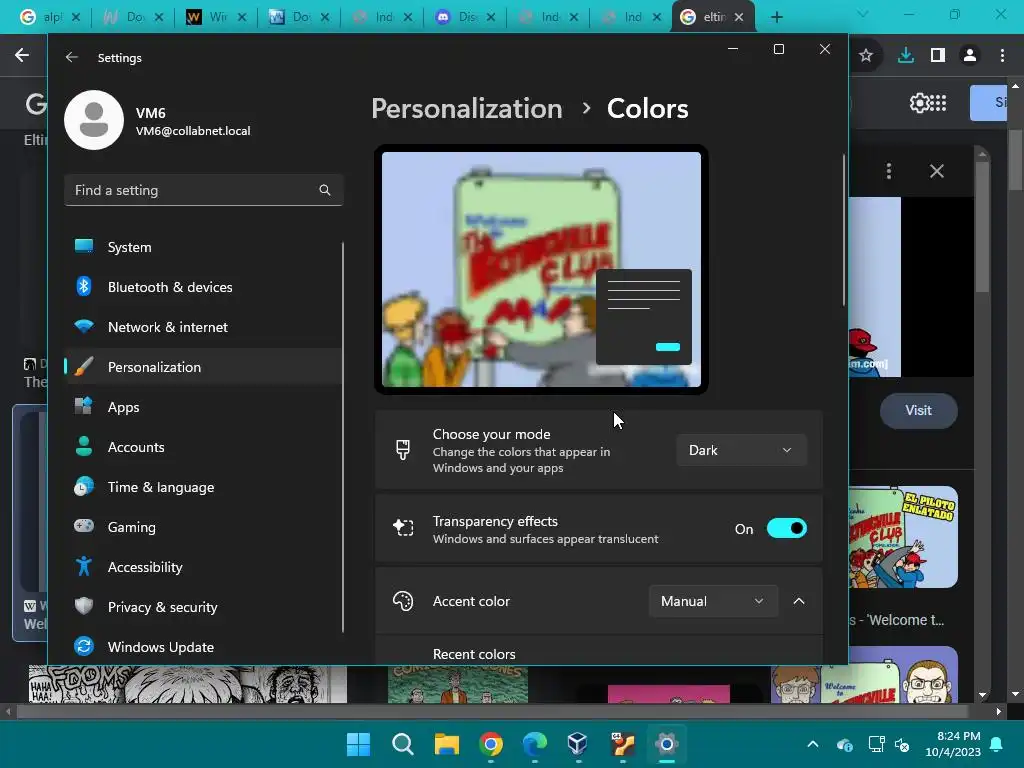Image resolution: width=1024 pixels, height=768 pixels.
Task: Close the active eltin Chrome tab
Action: tap(739, 17)
